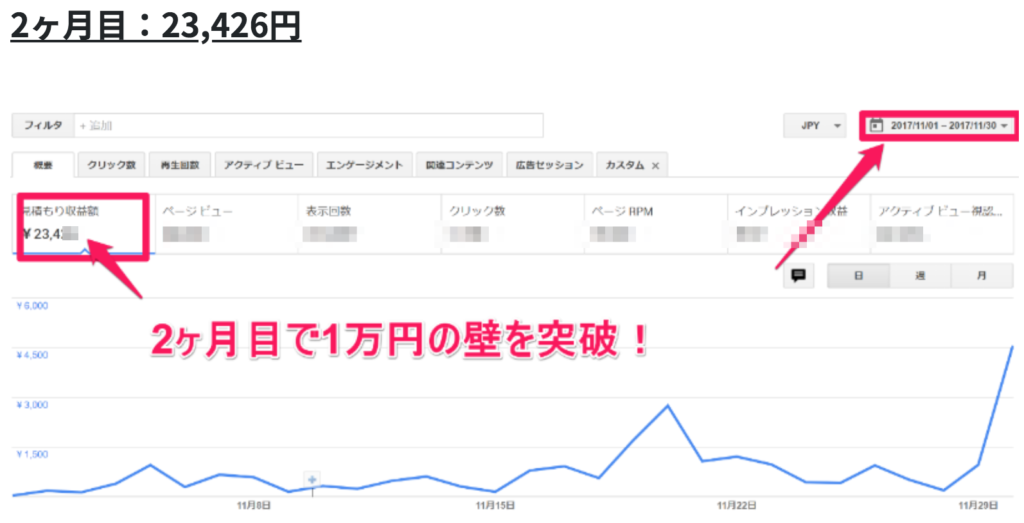The width and height of the screenshot is (1024, 523).
Task: Switch chart granularity to 日 (day)
Action: coord(858,277)
